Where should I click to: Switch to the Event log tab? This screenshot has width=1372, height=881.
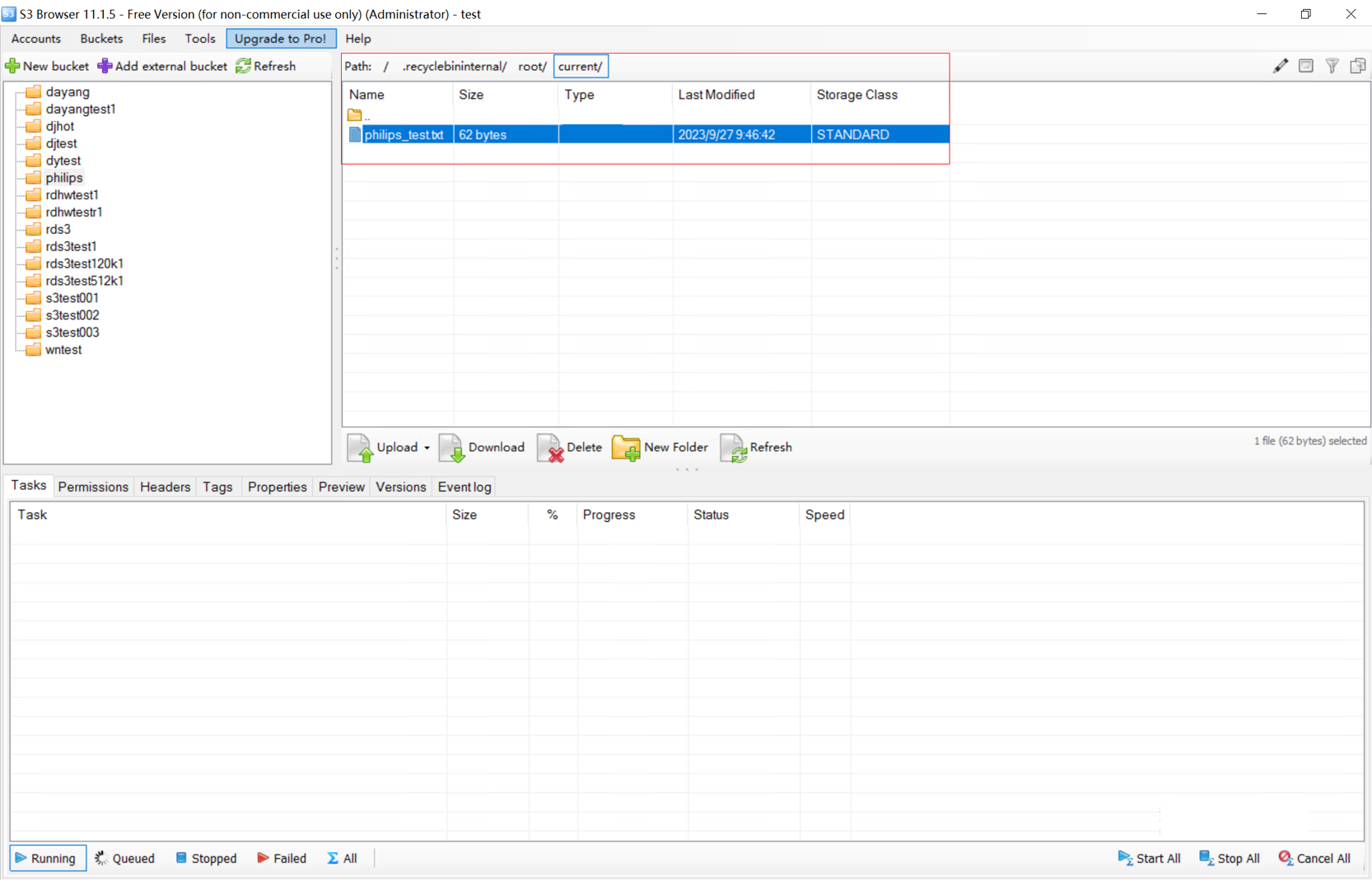click(464, 487)
